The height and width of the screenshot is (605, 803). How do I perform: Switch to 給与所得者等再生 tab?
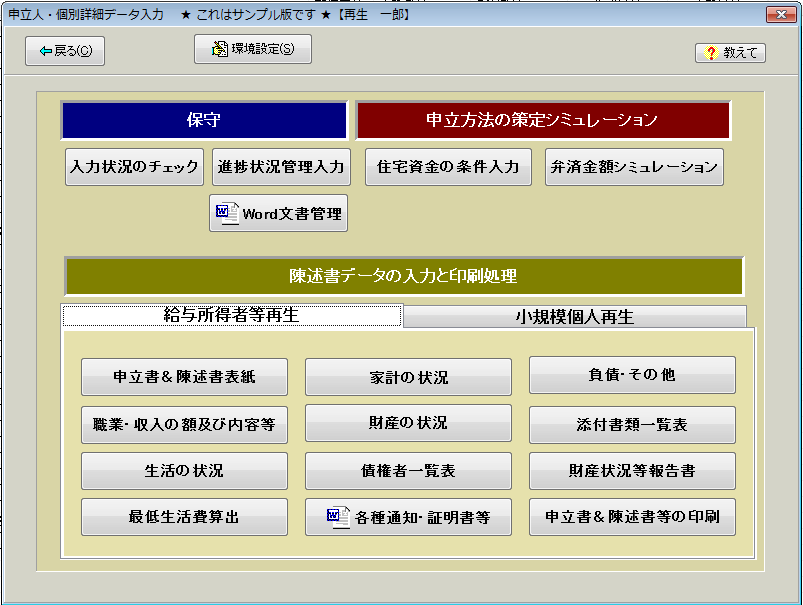pyautogui.click(x=232, y=315)
